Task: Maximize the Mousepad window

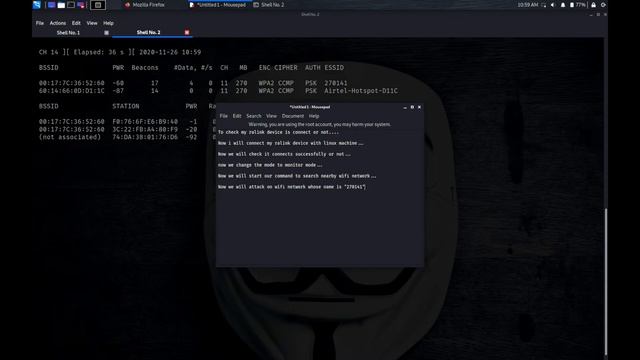Action: pyautogui.click(x=412, y=107)
